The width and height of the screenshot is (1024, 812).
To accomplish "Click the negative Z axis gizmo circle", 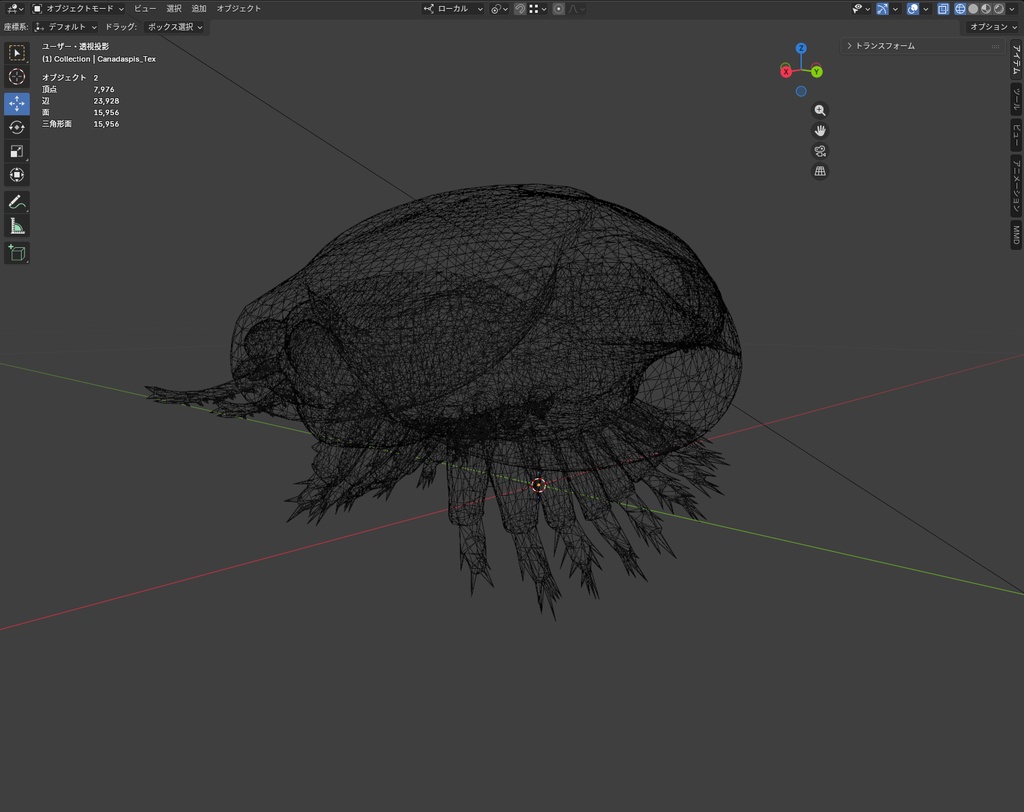I will click(801, 91).
